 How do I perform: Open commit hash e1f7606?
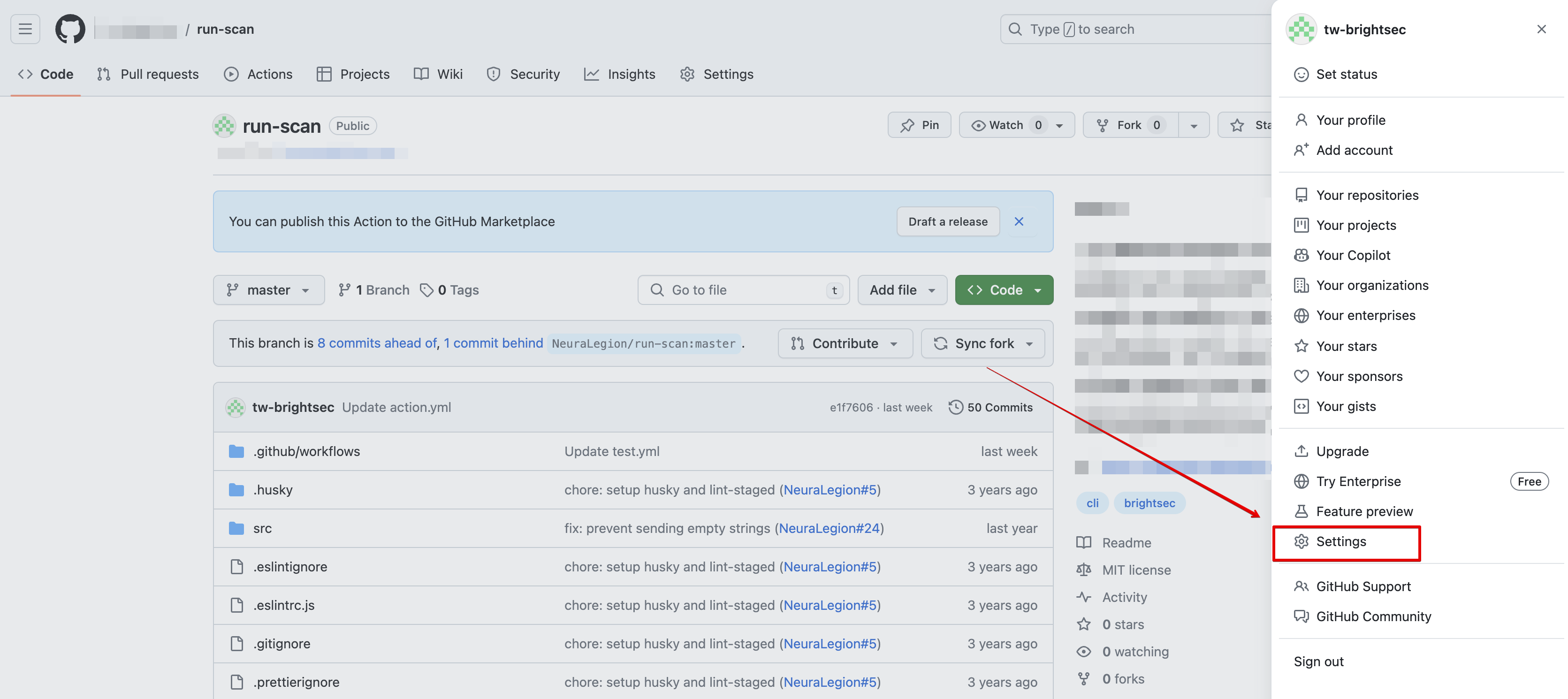pyautogui.click(x=851, y=407)
